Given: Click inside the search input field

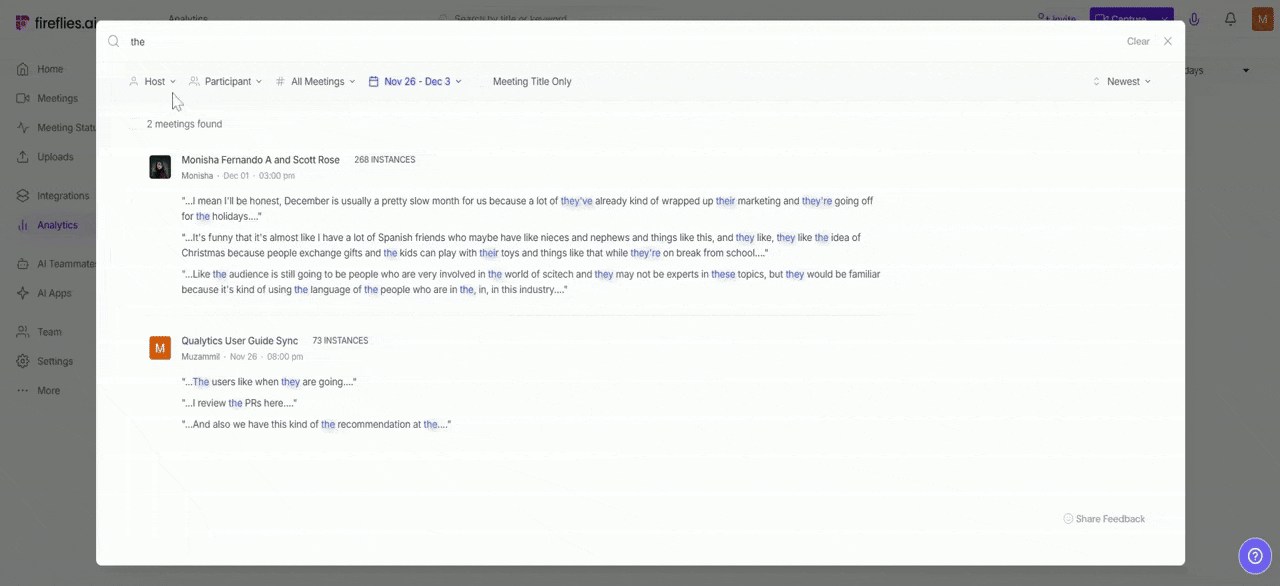Looking at the screenshot, I should (x=300, y=41).
